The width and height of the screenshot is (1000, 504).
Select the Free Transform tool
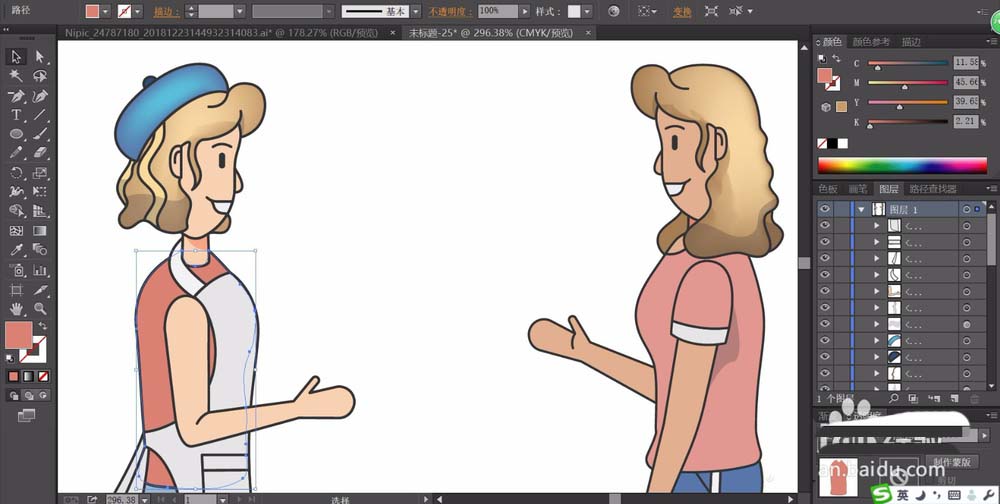point(40,191)
